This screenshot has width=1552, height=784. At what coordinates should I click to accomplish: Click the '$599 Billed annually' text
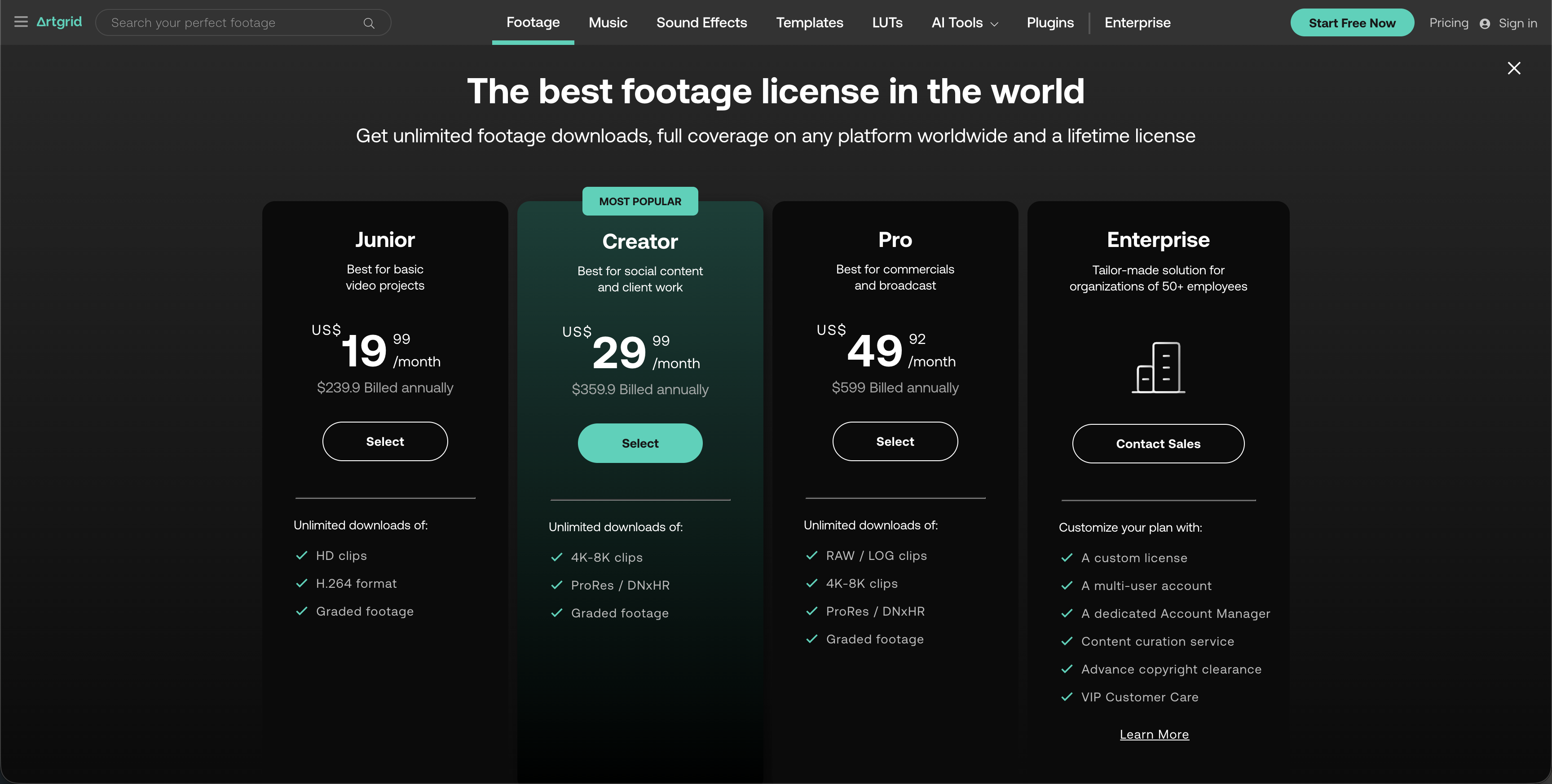click(x=895, y=388)
